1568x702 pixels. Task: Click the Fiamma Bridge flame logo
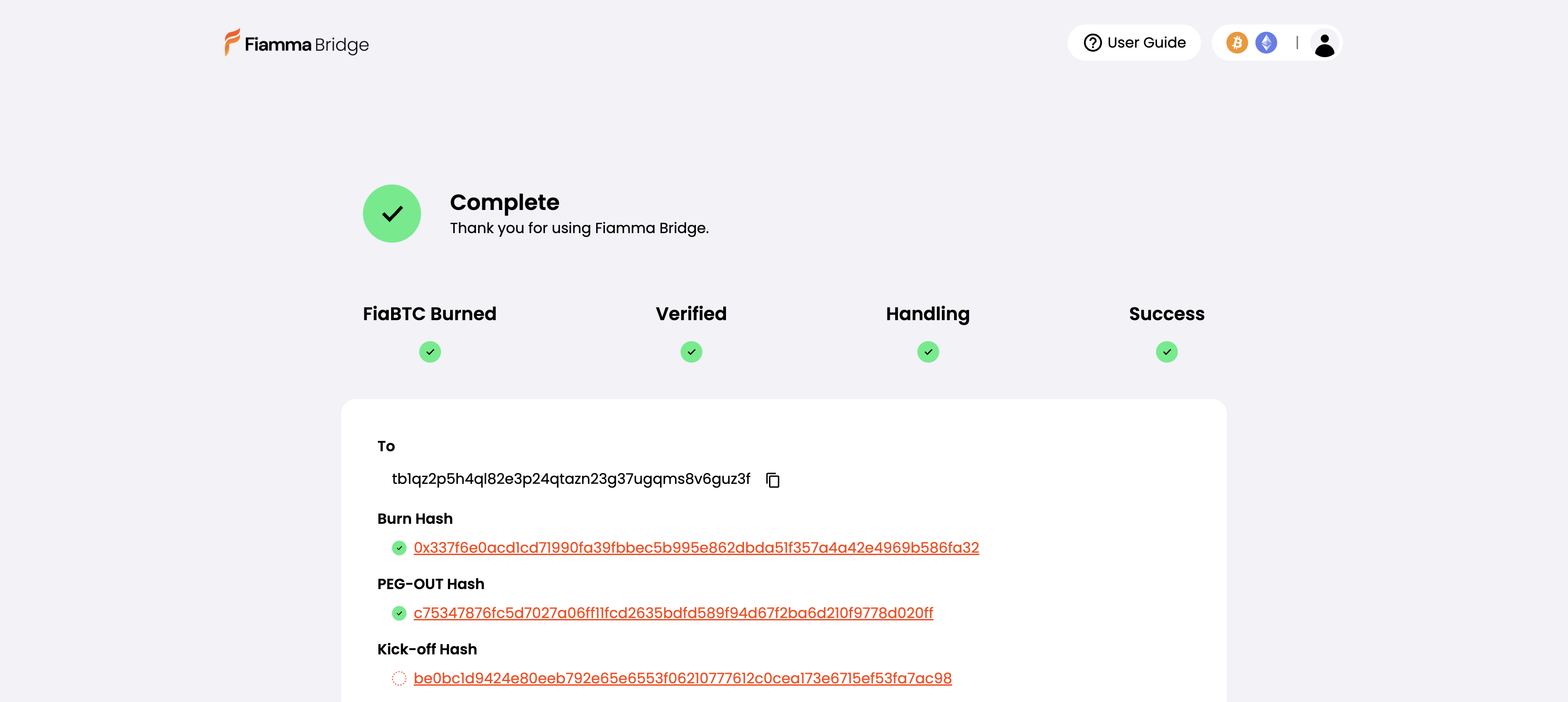click(x=232, y=43)
